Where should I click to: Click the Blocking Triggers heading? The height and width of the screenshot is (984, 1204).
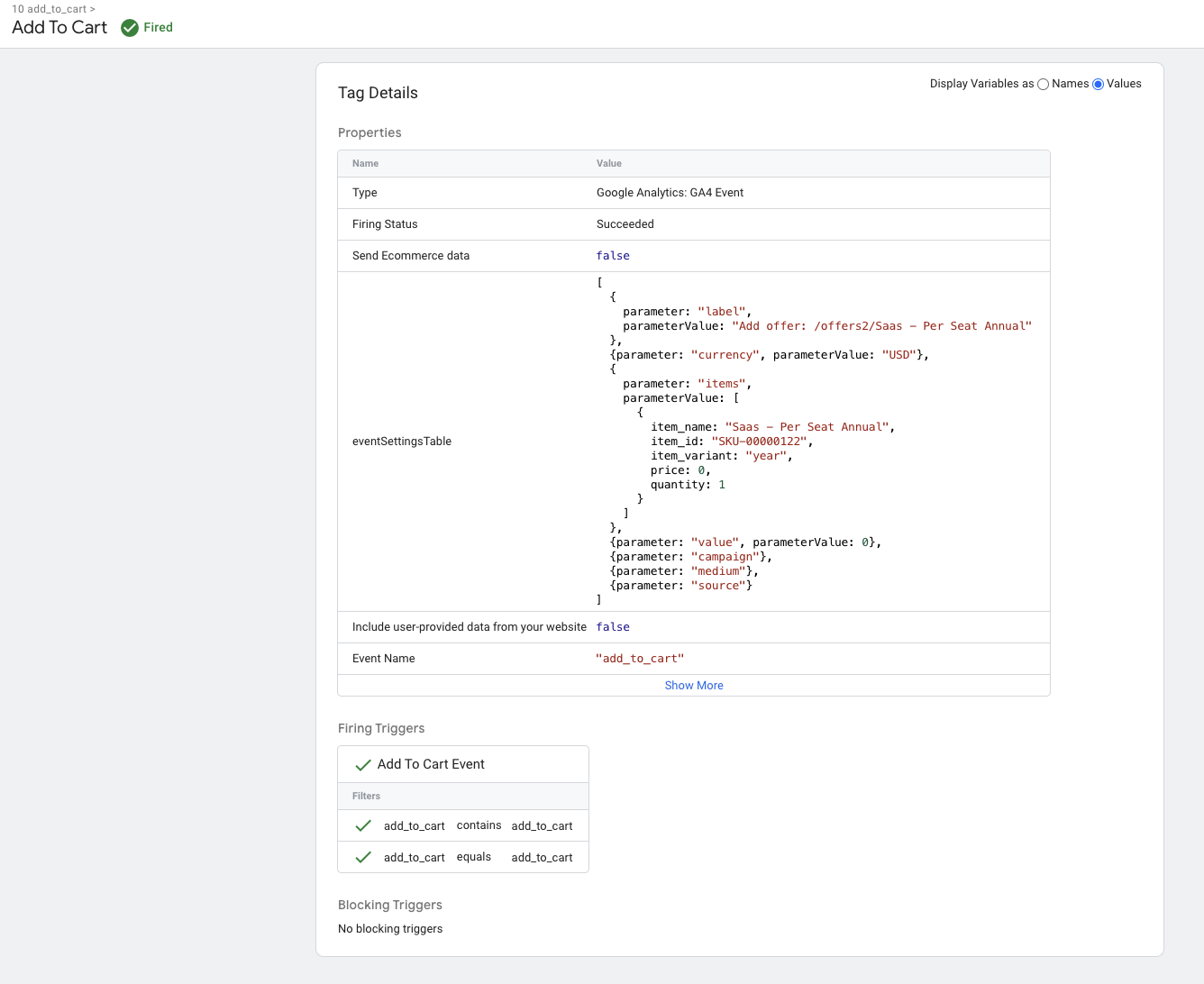pyautogui.click(x=390, y=905)
